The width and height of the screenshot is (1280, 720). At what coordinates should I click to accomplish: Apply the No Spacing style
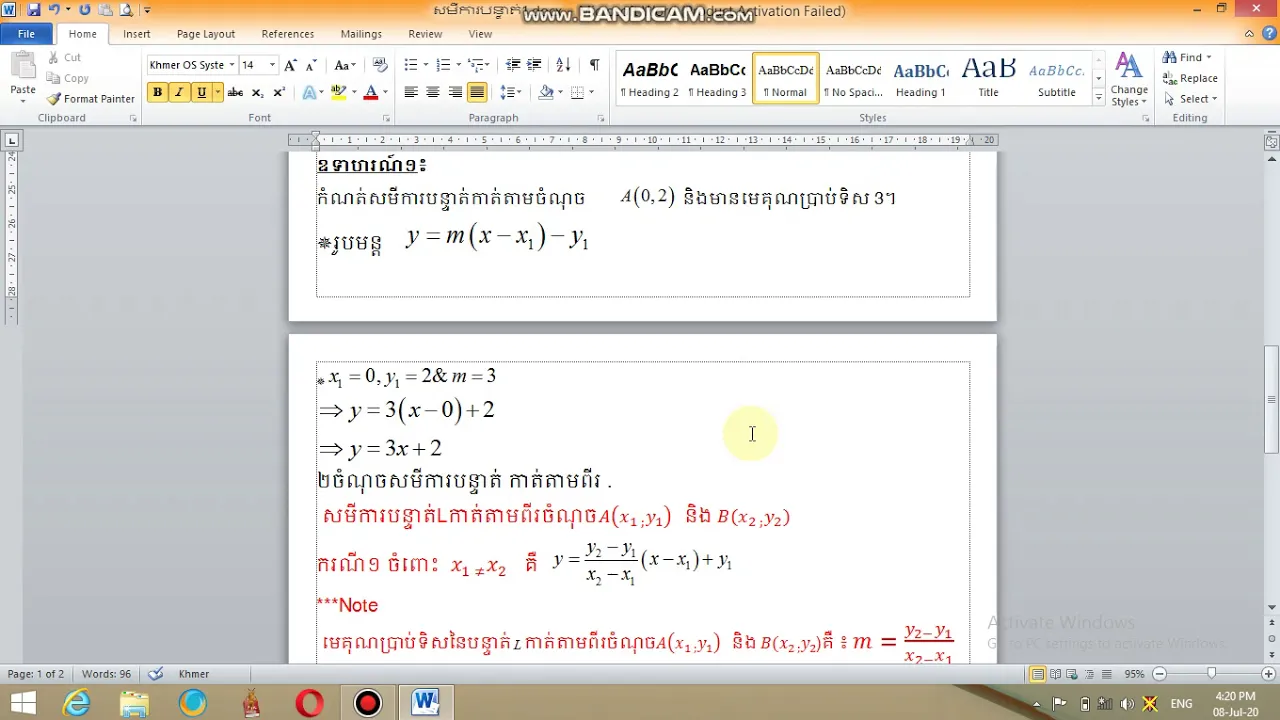tap(853, 79)
